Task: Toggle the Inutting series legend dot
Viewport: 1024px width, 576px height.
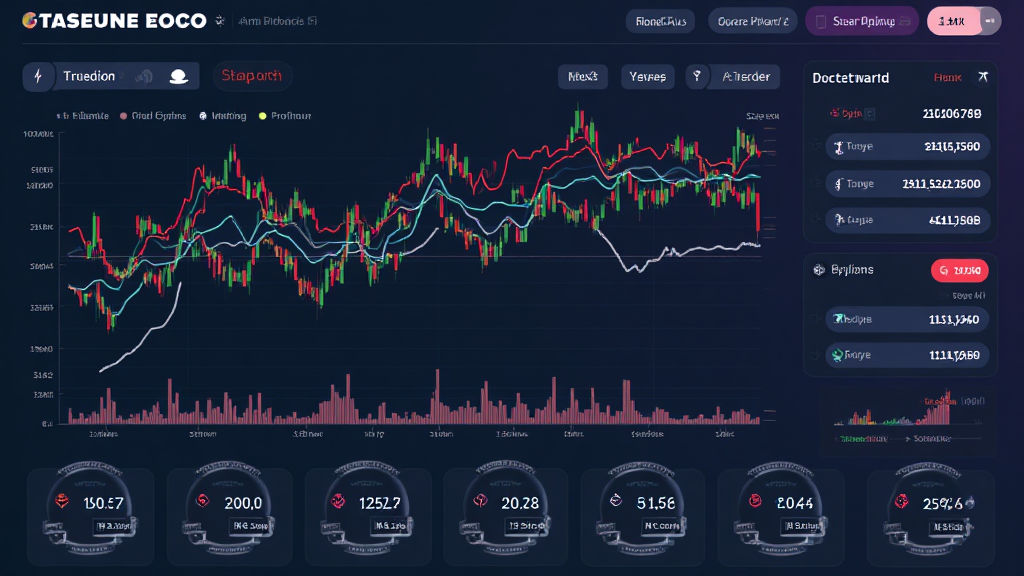Action: (203, 114)
